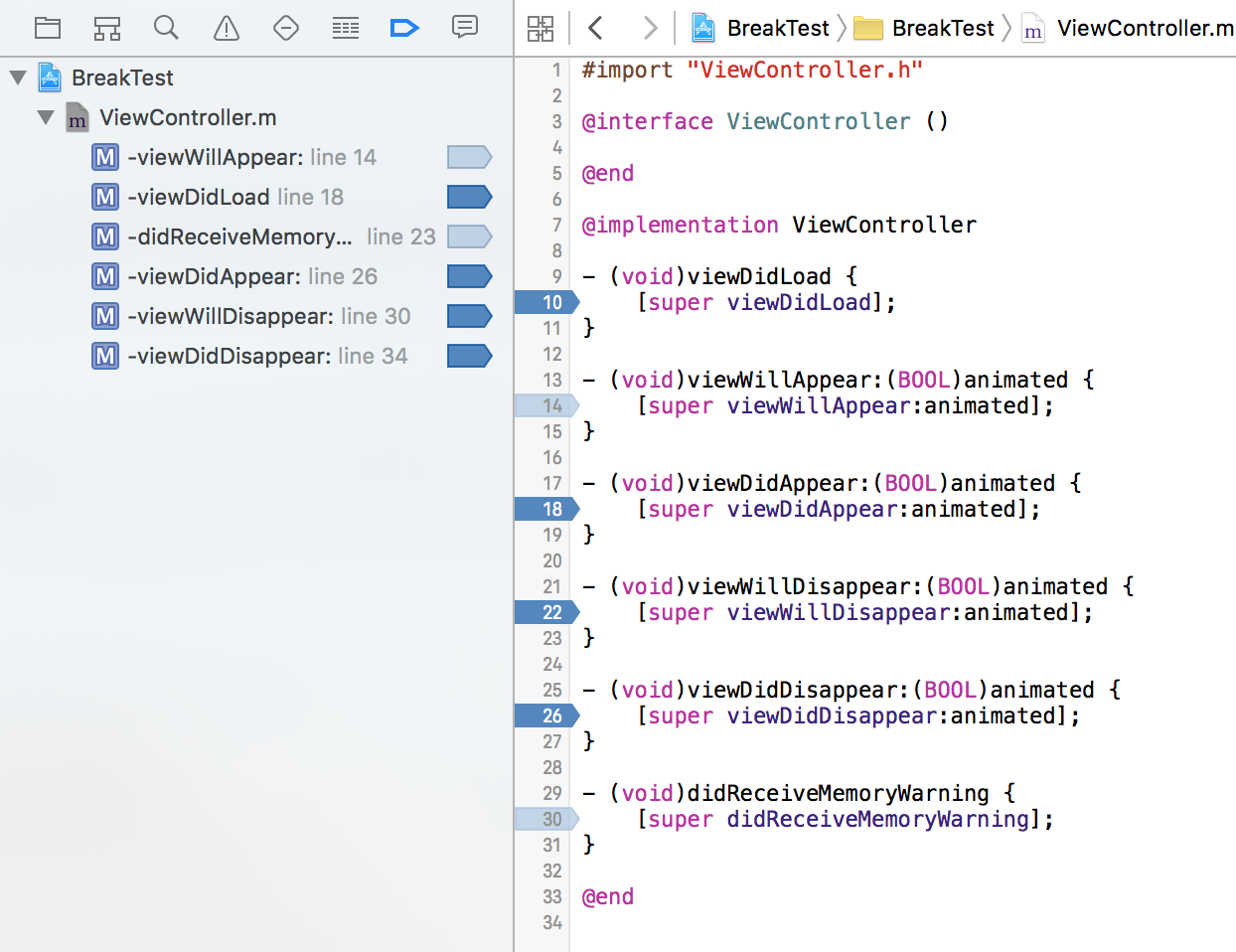Toggle the gutter breakpoint on line 22
Viewport: 1236px width, 952px height.
coord(546,612)
